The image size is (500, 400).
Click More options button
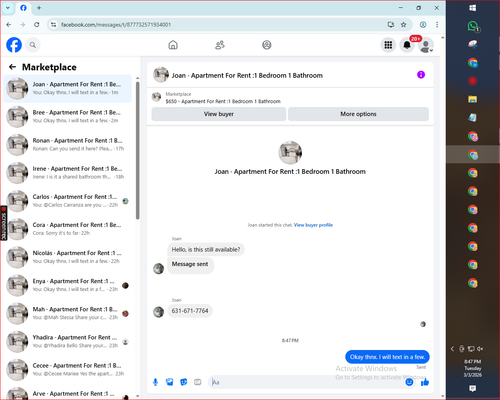pyautogui.click(x=358, y=114)
